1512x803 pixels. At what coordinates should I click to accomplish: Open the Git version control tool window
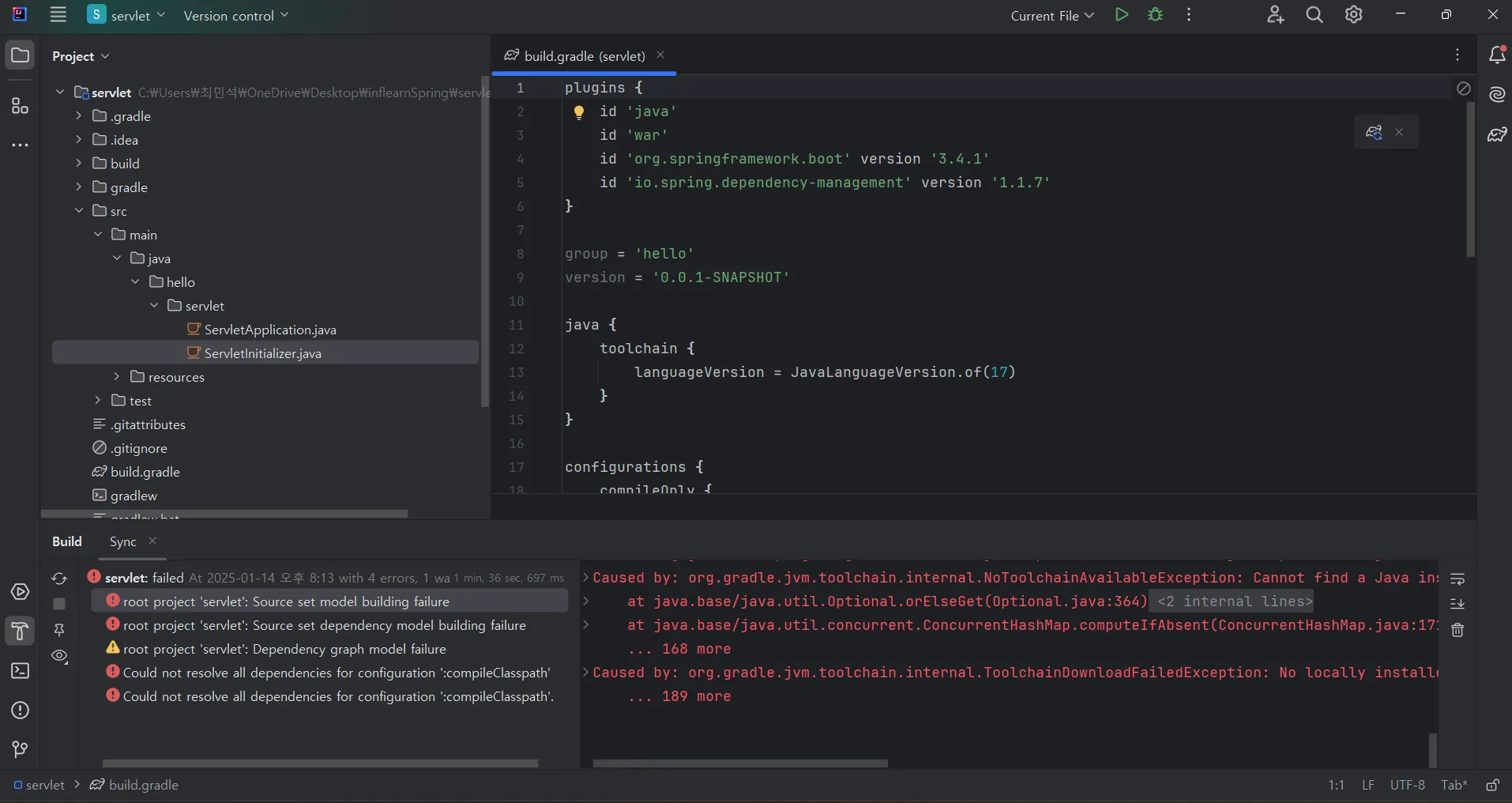pyautogui.click(x=20, y=749)
